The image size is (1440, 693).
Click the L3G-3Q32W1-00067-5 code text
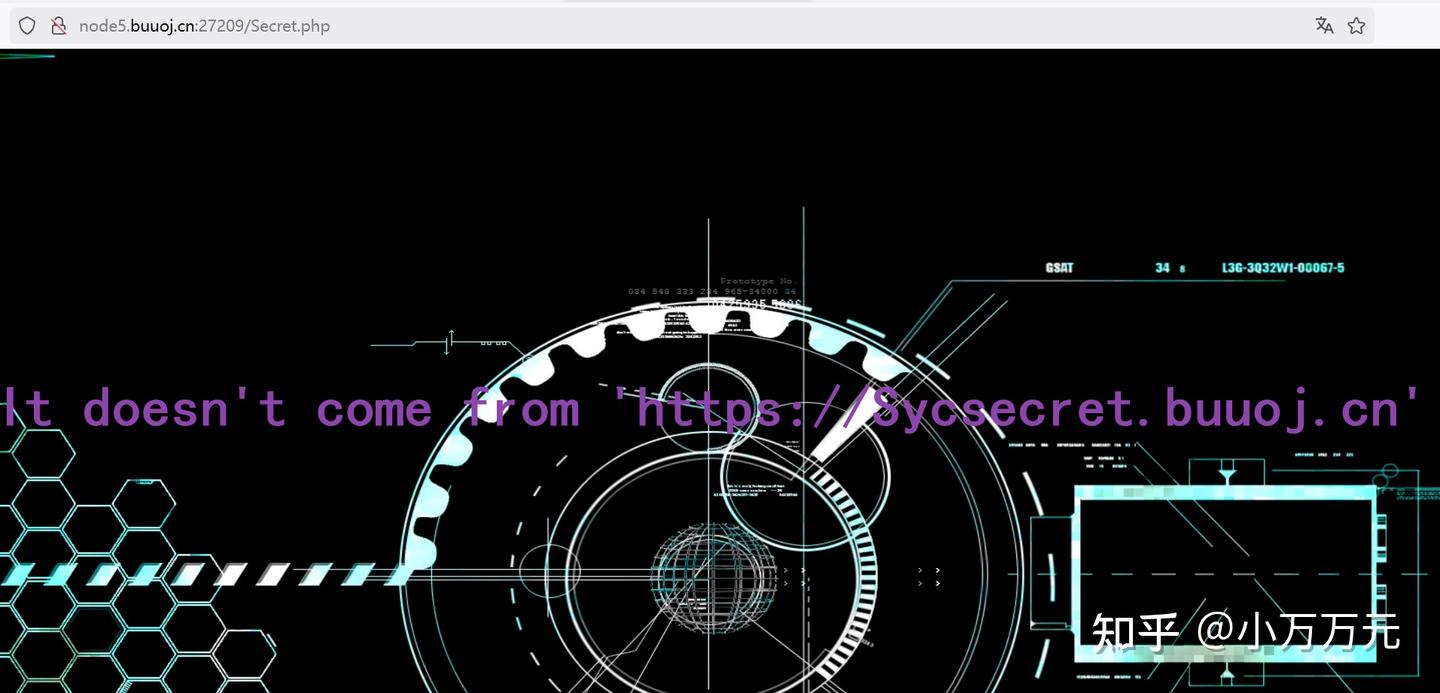pyautogui.click(x=1283, y=268)
